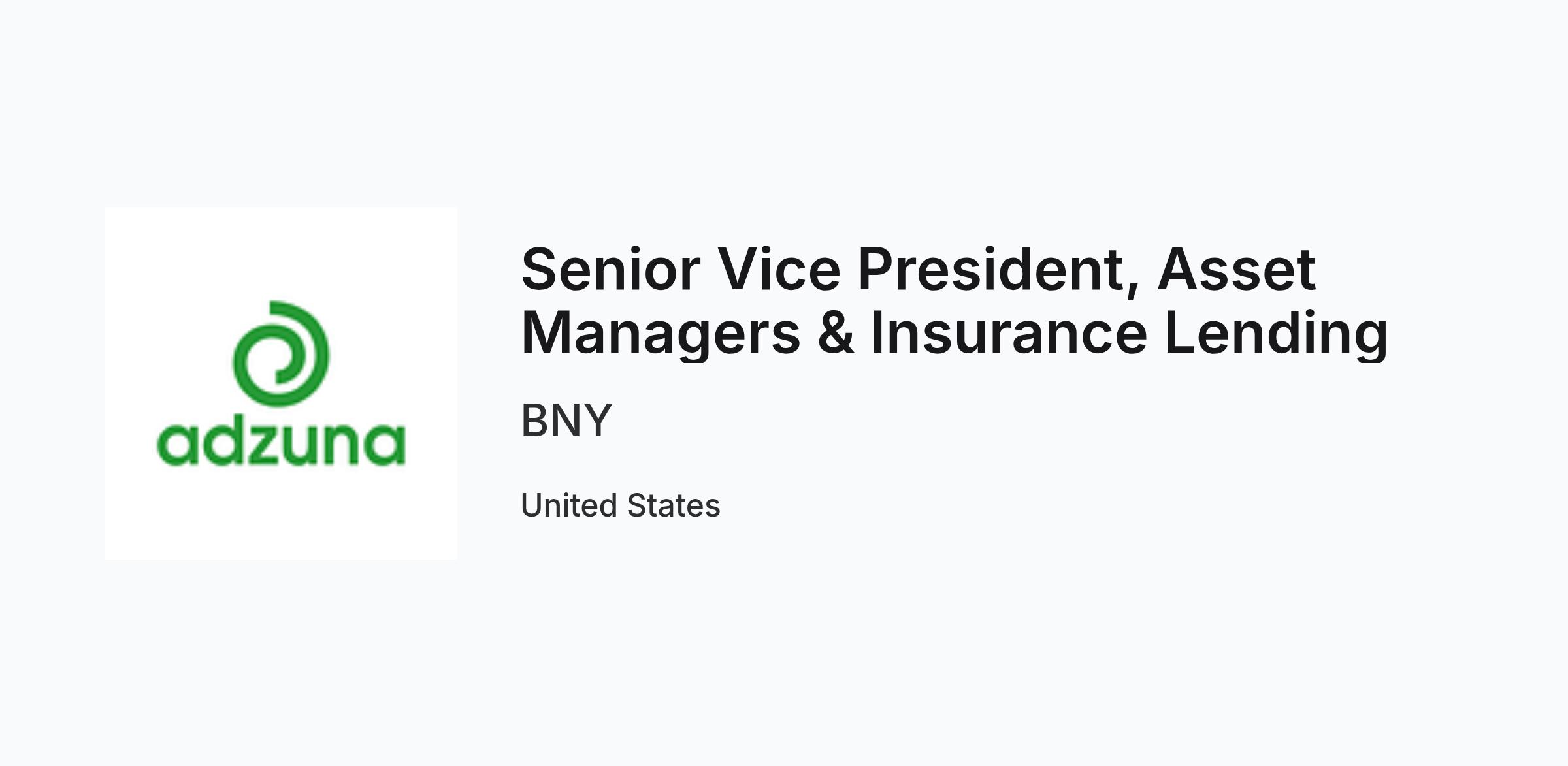The width and height of the screenshot is (1568, 766).
Task: Click the ampersand in the job title
Action: click(836, 333)
